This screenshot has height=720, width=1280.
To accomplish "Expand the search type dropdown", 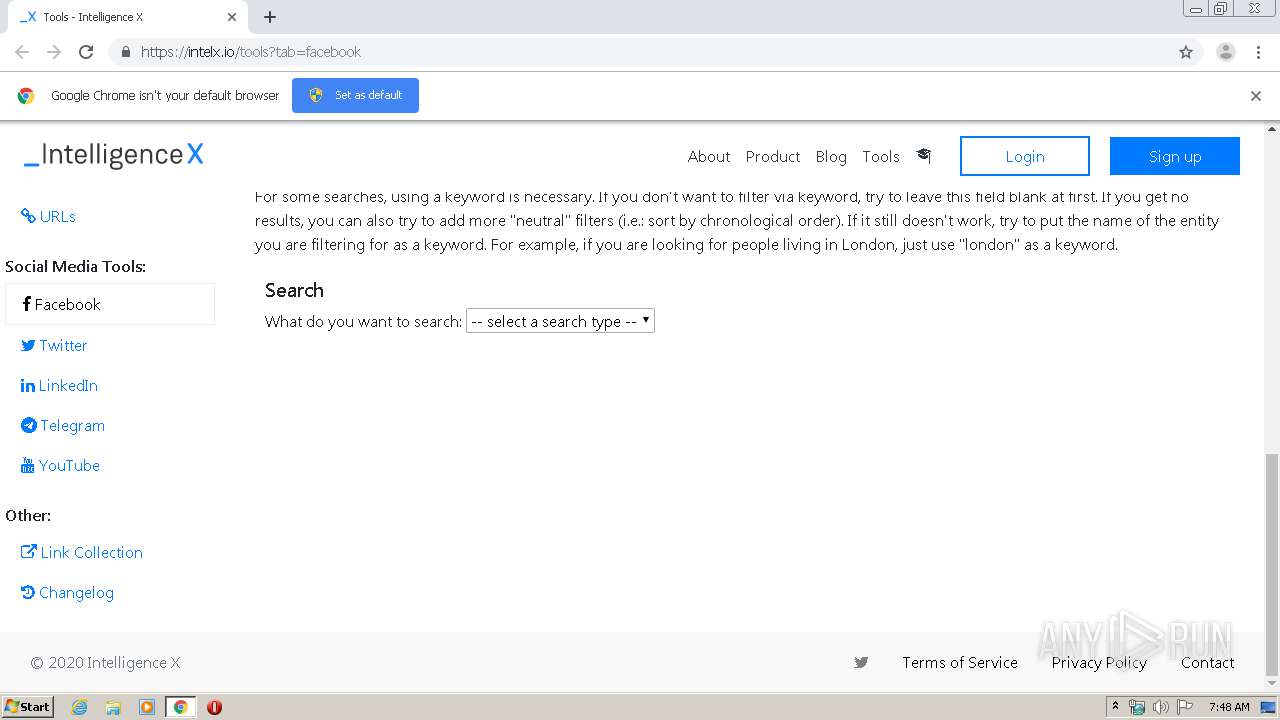I will (x=560, y=321).
